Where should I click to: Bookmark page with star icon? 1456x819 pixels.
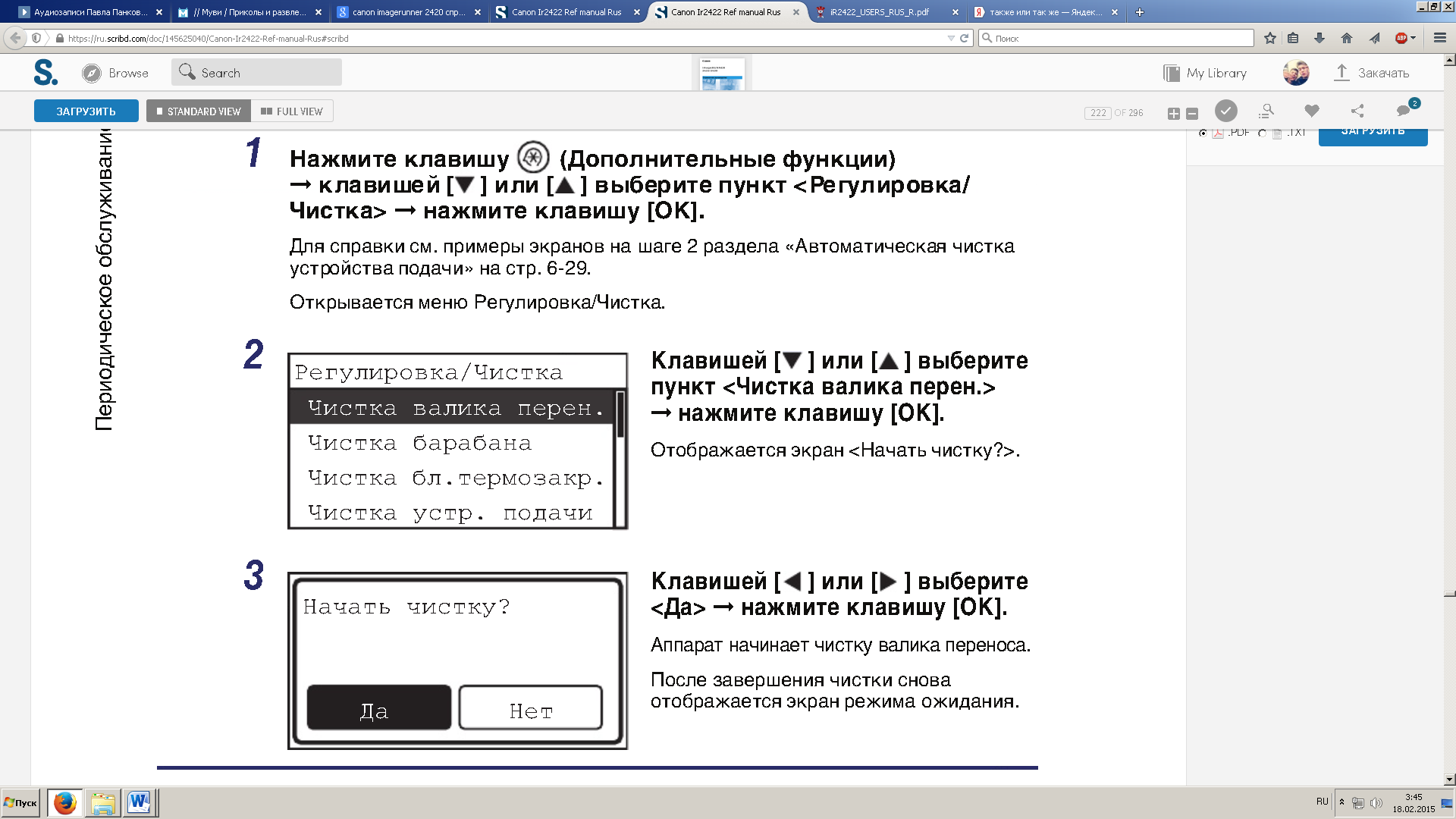click(x=1270, y=38)
